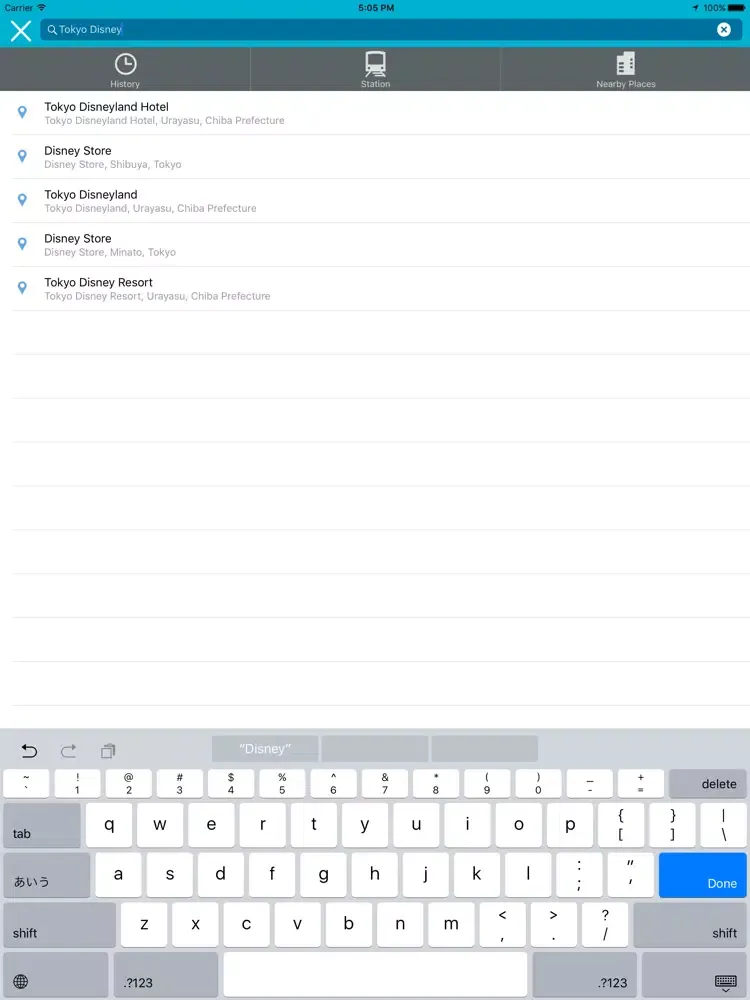This screenshot has height=1000, width=750.
Task: Tap the left shift key
Action: click(60, 925)
